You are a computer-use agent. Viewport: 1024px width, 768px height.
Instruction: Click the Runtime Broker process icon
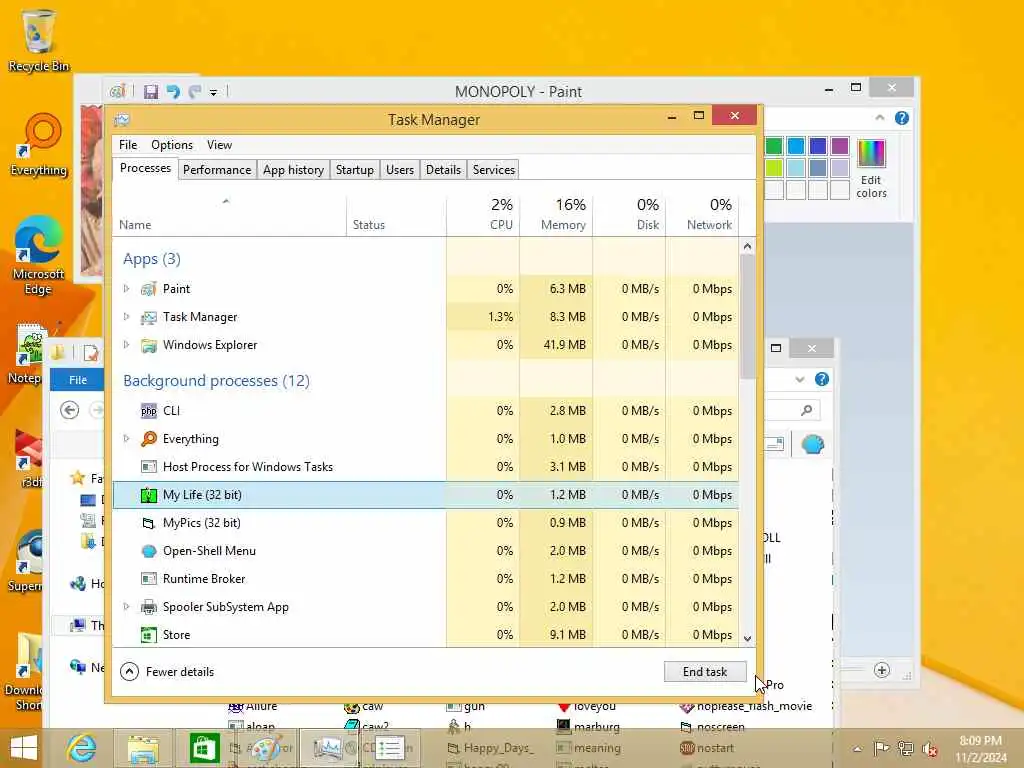point(149,579)
